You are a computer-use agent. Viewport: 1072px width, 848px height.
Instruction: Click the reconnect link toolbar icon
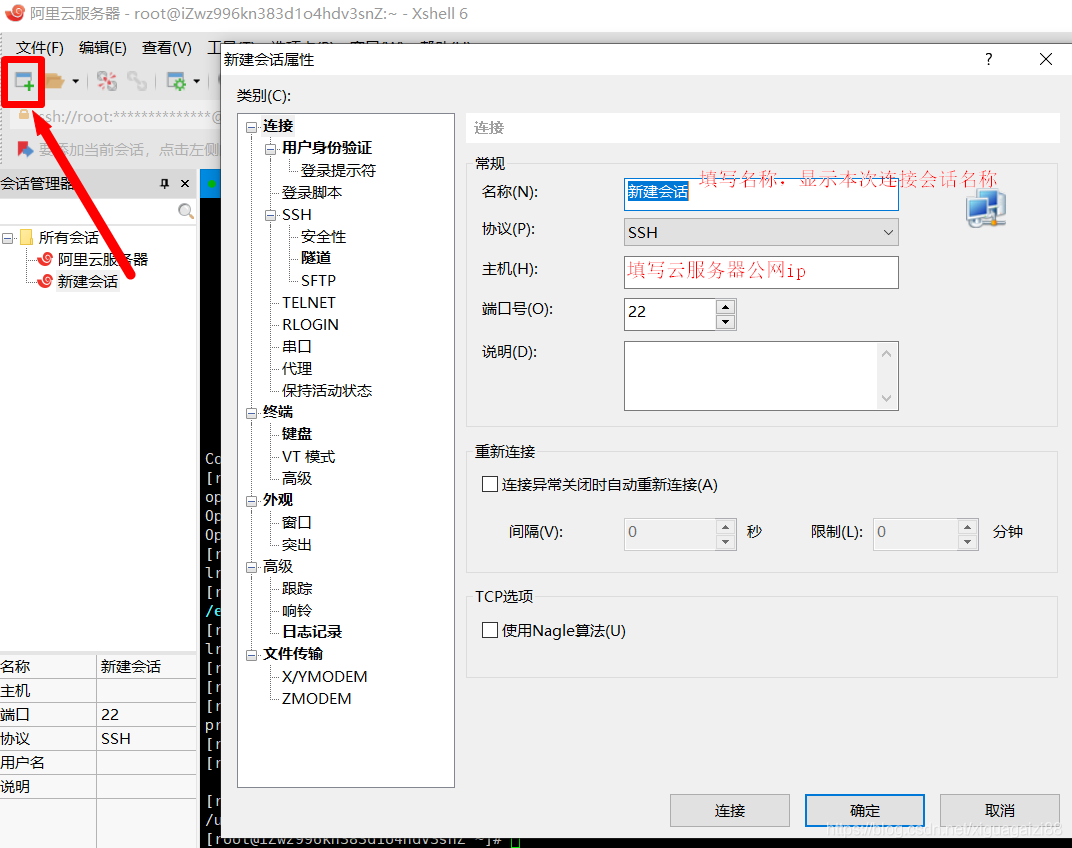click(x=137, y=81)
